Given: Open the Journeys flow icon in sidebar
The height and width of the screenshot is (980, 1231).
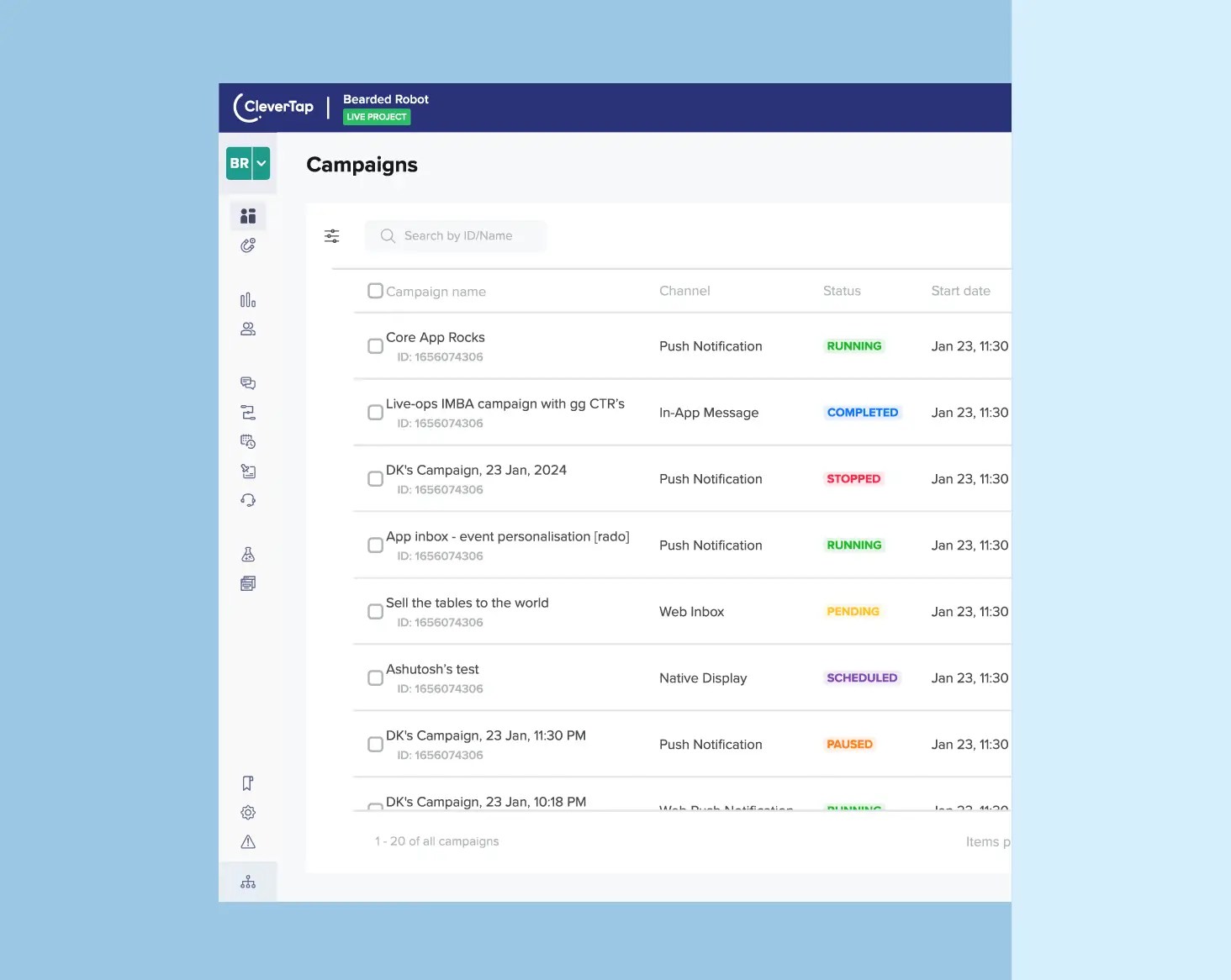Looking at the screenshot, I should 248,412.
